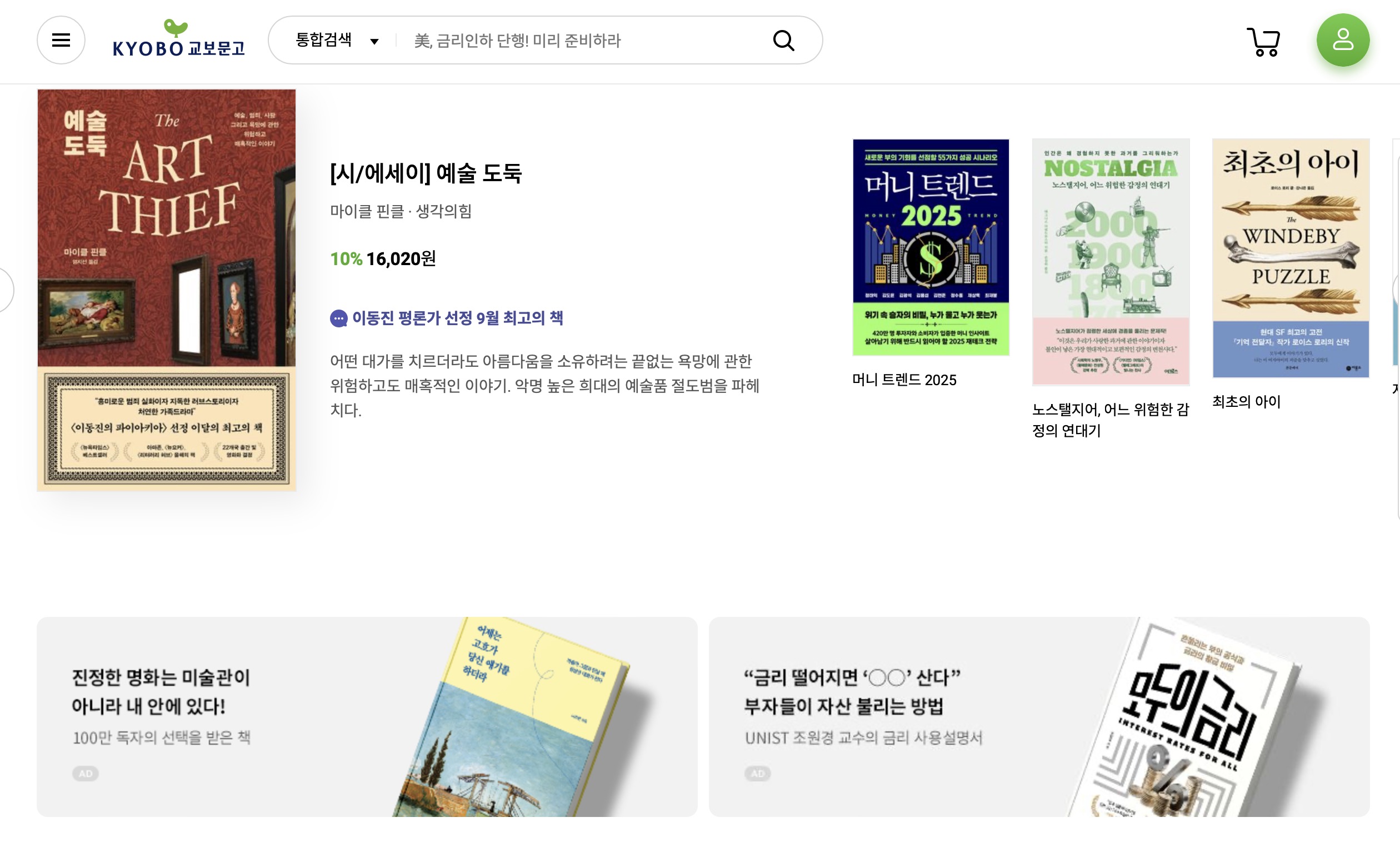
Task: Click the 통합검색 dropdown arrow
Action: click(x=374, y=41)
